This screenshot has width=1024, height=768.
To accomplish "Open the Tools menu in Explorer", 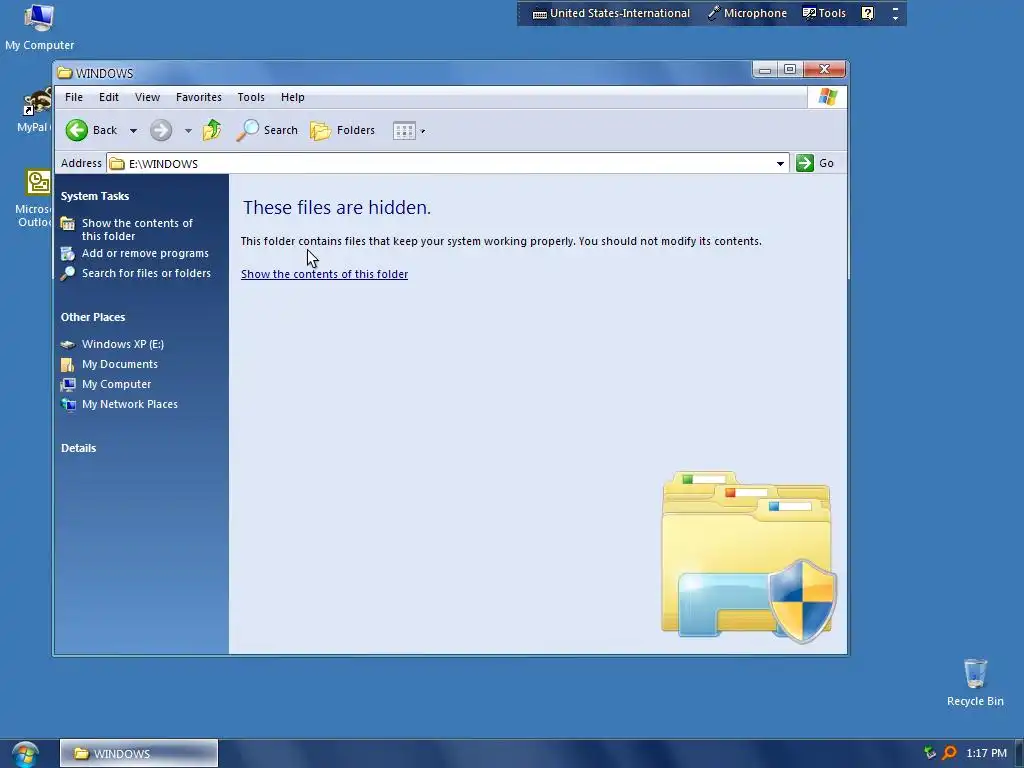I will 251,97.
